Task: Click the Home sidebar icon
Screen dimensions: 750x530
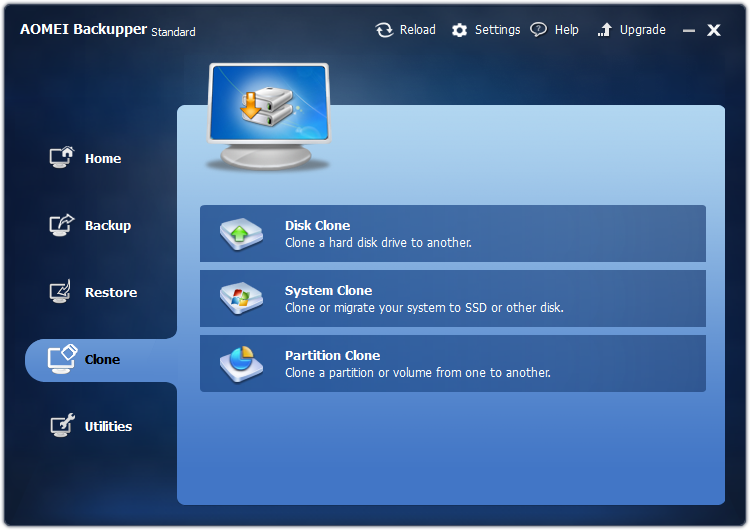Action: tap(62, 157)
